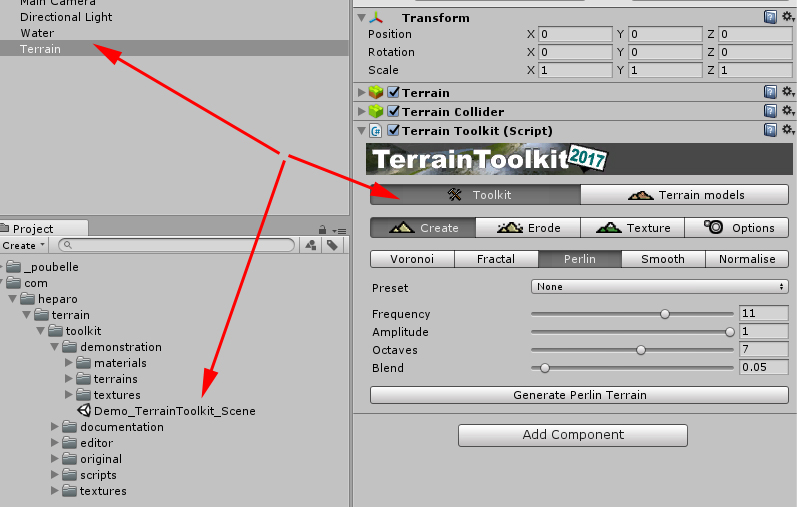Image resolution: width=797 pixels, height=507 pixels.
Task: Click the _poubelle folder icon
Action: (14, 266)
